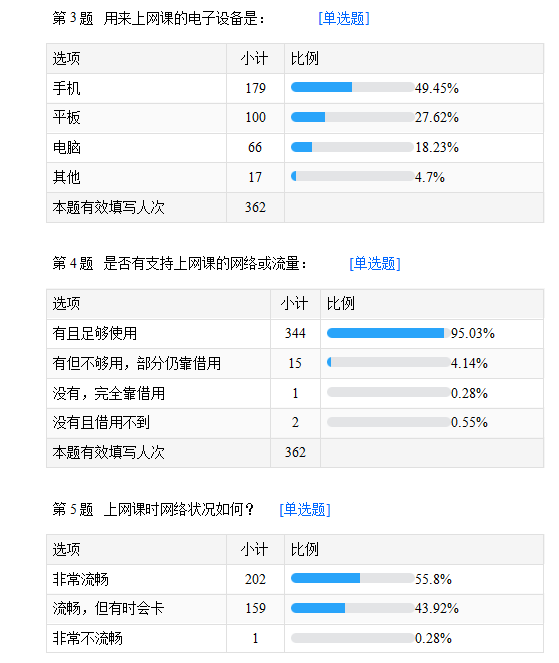This screenshot has height=663, width=559.
Task: Click the 有且足够使用 progress bar at 95.03%
Action: [x=388, y=333]
